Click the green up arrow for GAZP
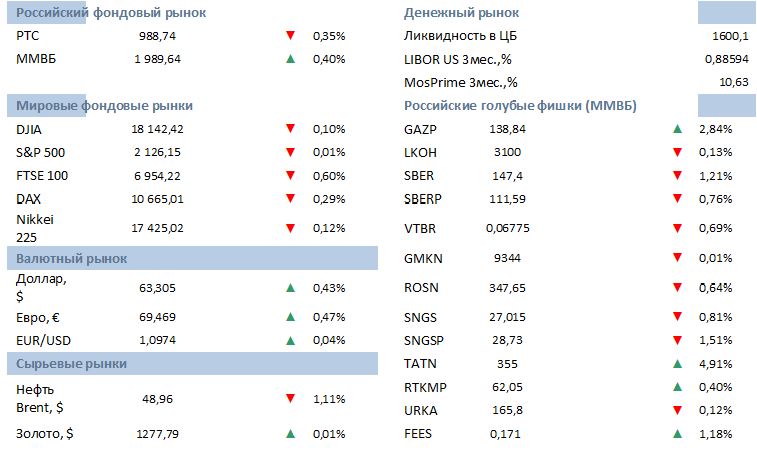757x455 pixels. [677, 129]
